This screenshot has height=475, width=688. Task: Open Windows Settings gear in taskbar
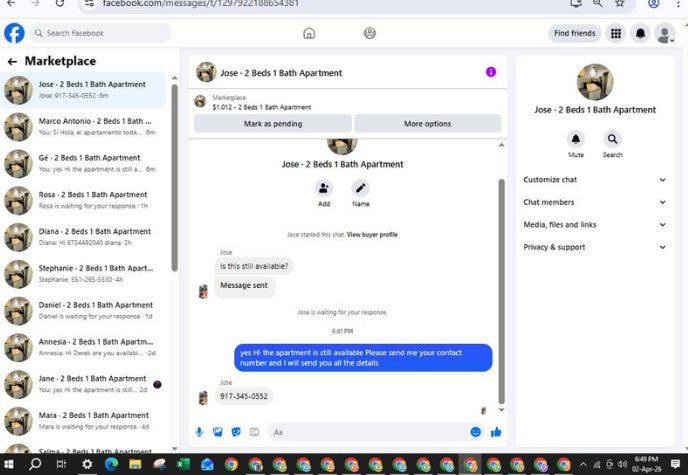click(x=87, y=464)
